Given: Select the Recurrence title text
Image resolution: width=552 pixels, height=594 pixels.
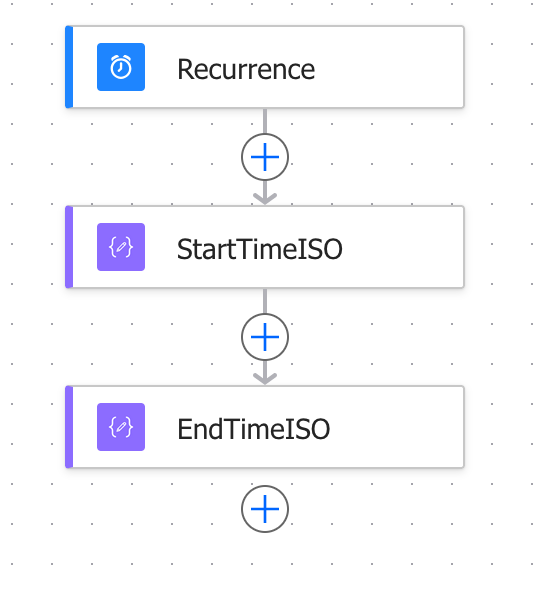Looking at the screenshot, I should click(x=246, y=69).
